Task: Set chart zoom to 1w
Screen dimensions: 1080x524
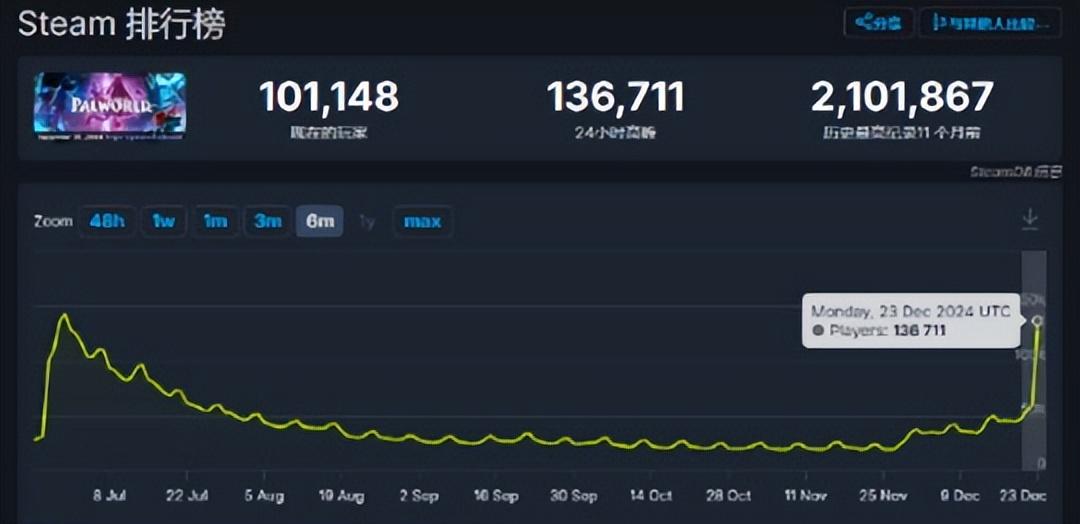Action: click(x=164, y=221)
